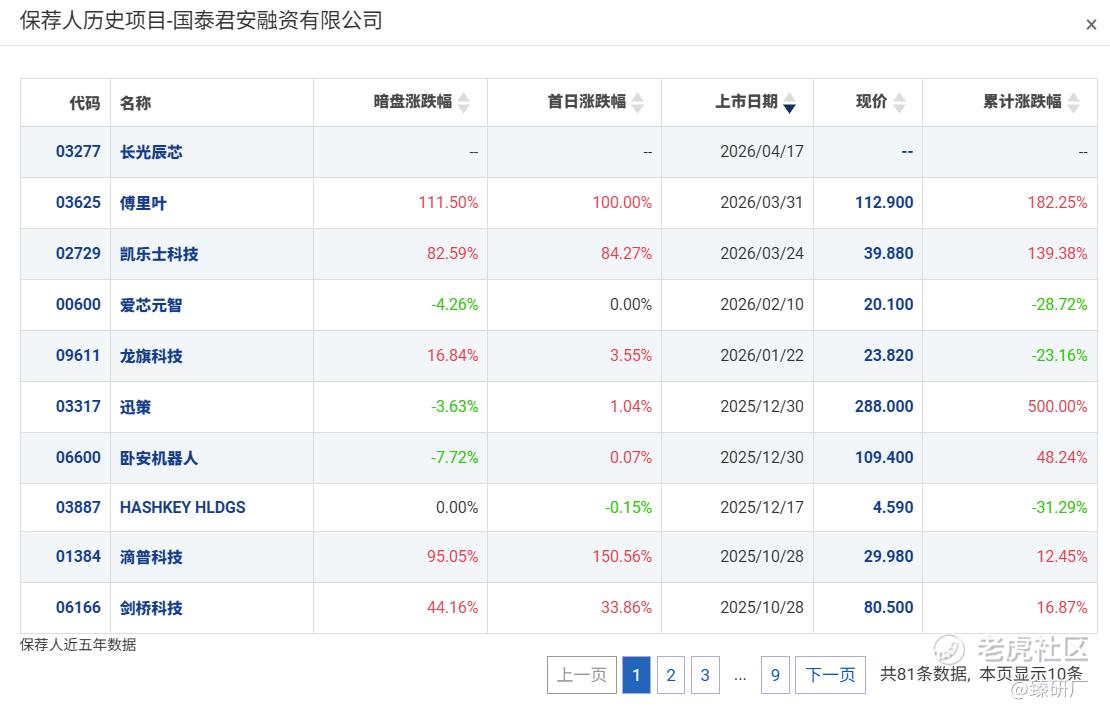Screen dimensions: 1110x714
Task: Select grey-market change -7.72%
Action: (454, 457)
